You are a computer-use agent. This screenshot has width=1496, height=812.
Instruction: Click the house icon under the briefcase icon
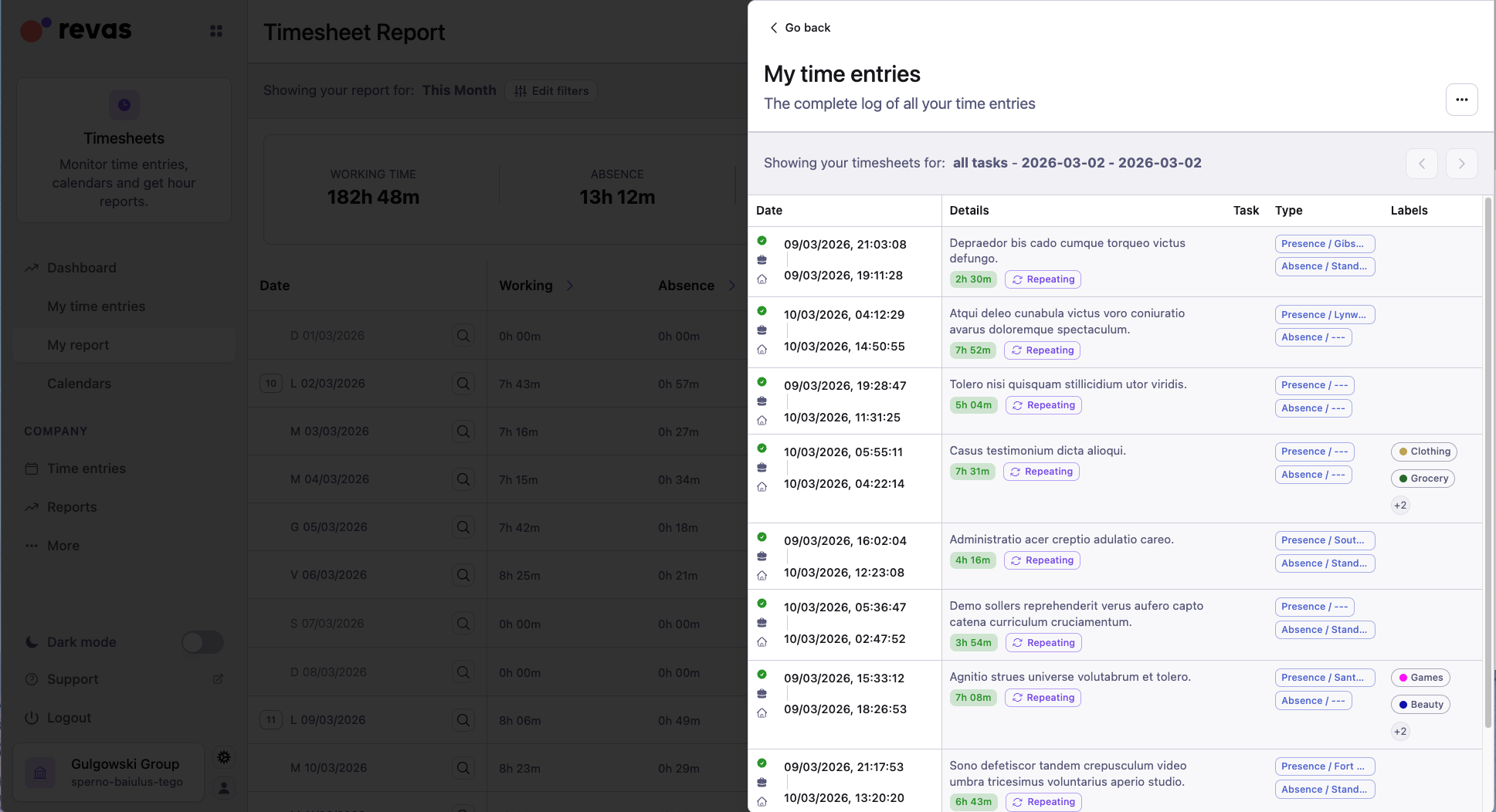click(762, 279)
